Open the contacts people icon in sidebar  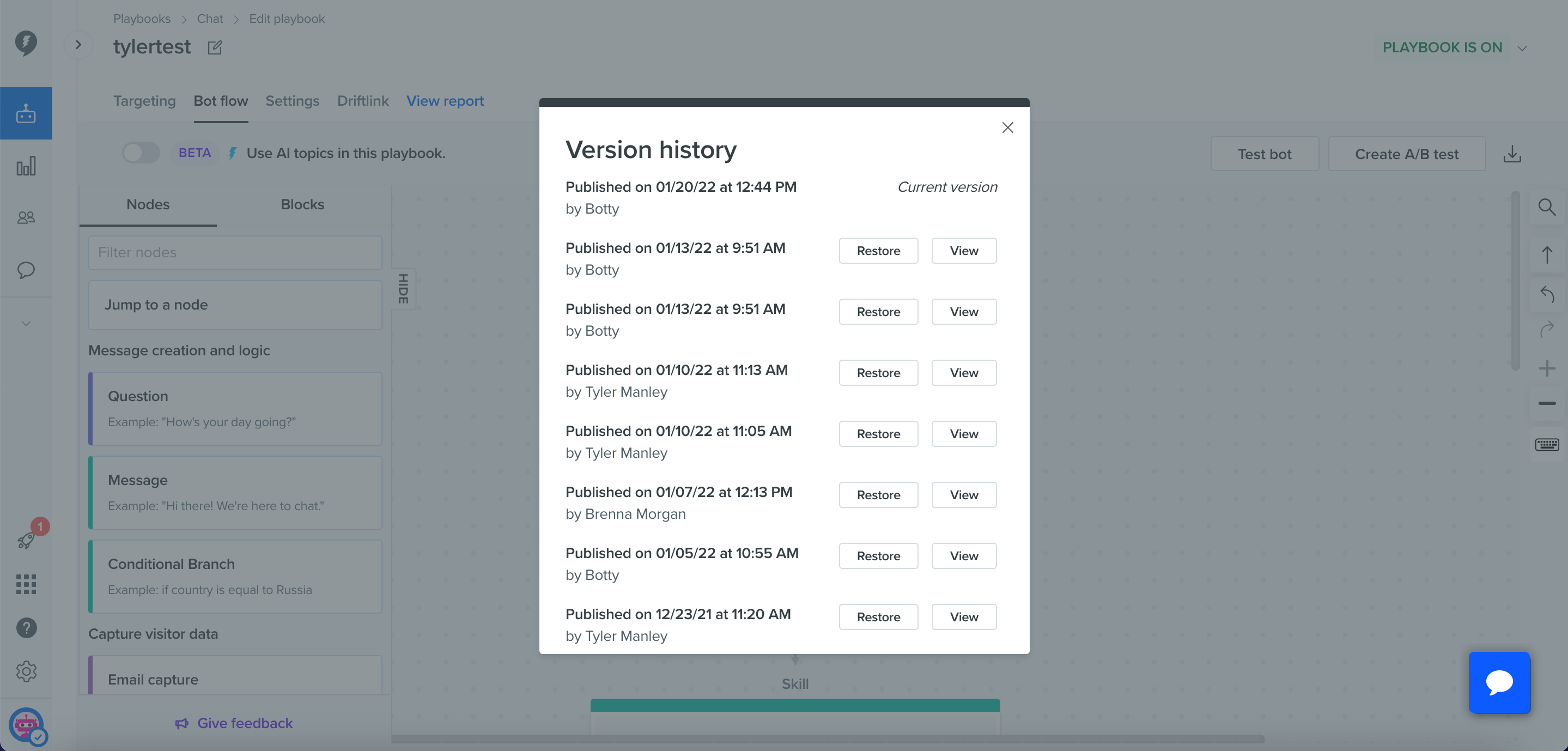click(x=26, y=217)
